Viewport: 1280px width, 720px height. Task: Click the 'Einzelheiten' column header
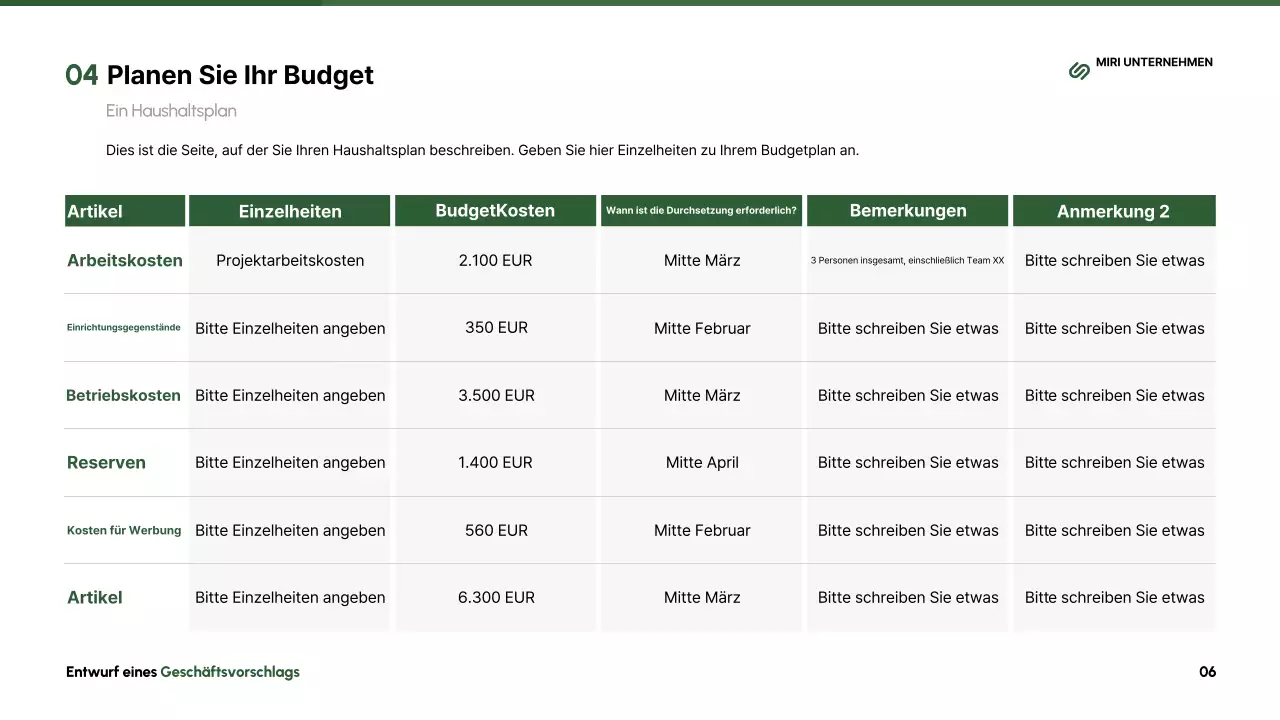(x=290, y=211)
